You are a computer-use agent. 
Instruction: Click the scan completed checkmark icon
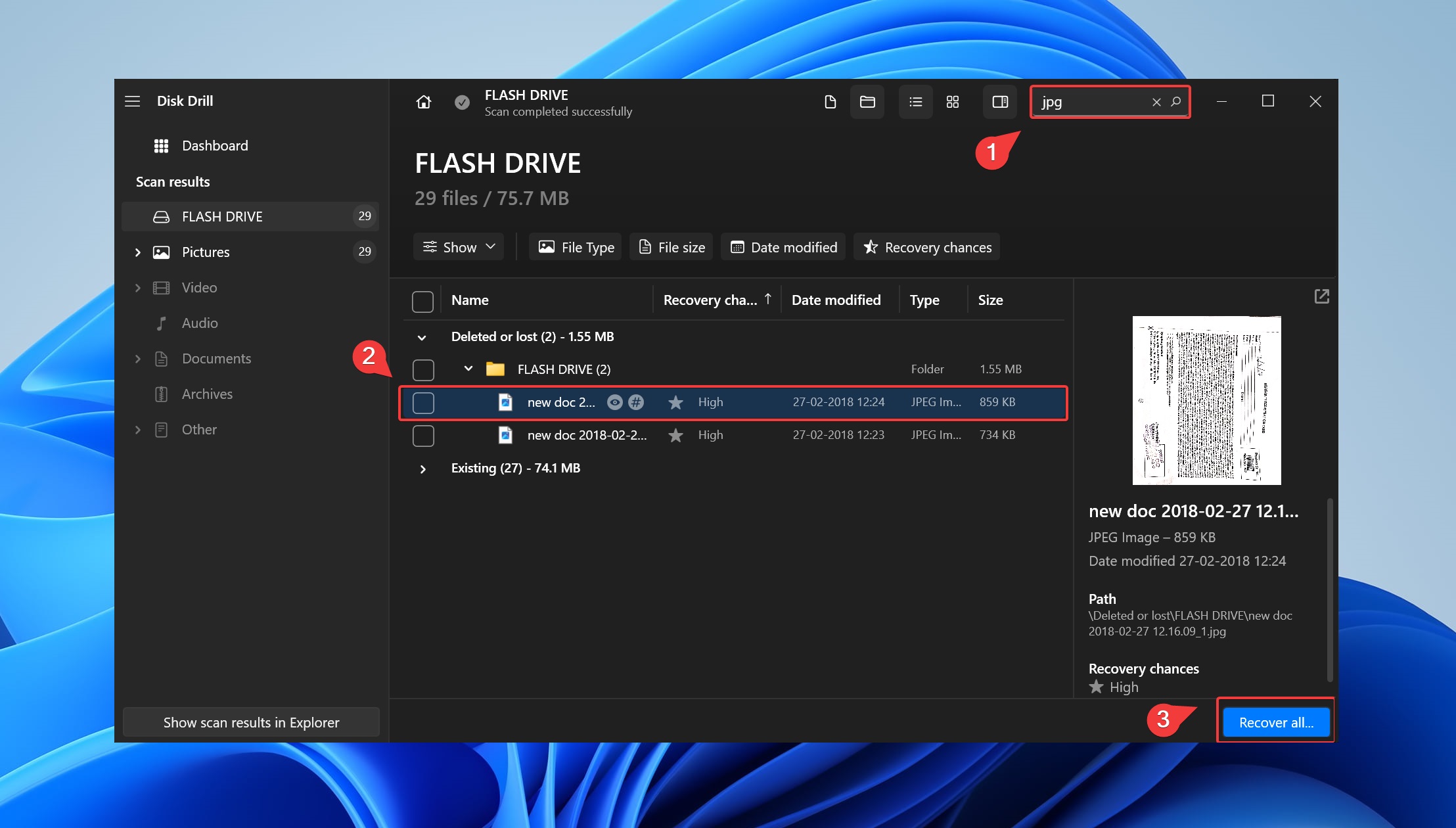(462, 102)
